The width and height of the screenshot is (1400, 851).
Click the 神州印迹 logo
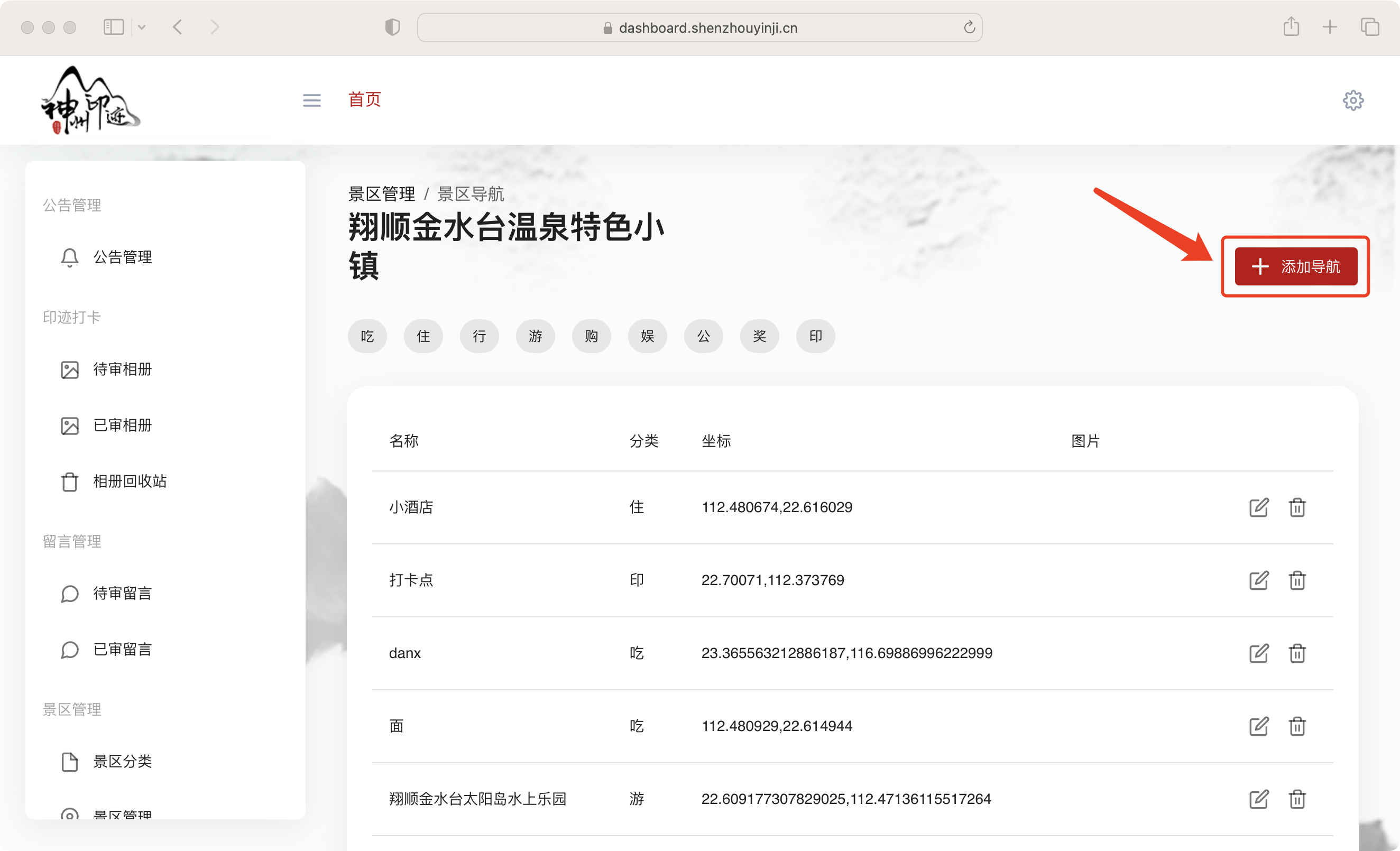tap(91, 100)
